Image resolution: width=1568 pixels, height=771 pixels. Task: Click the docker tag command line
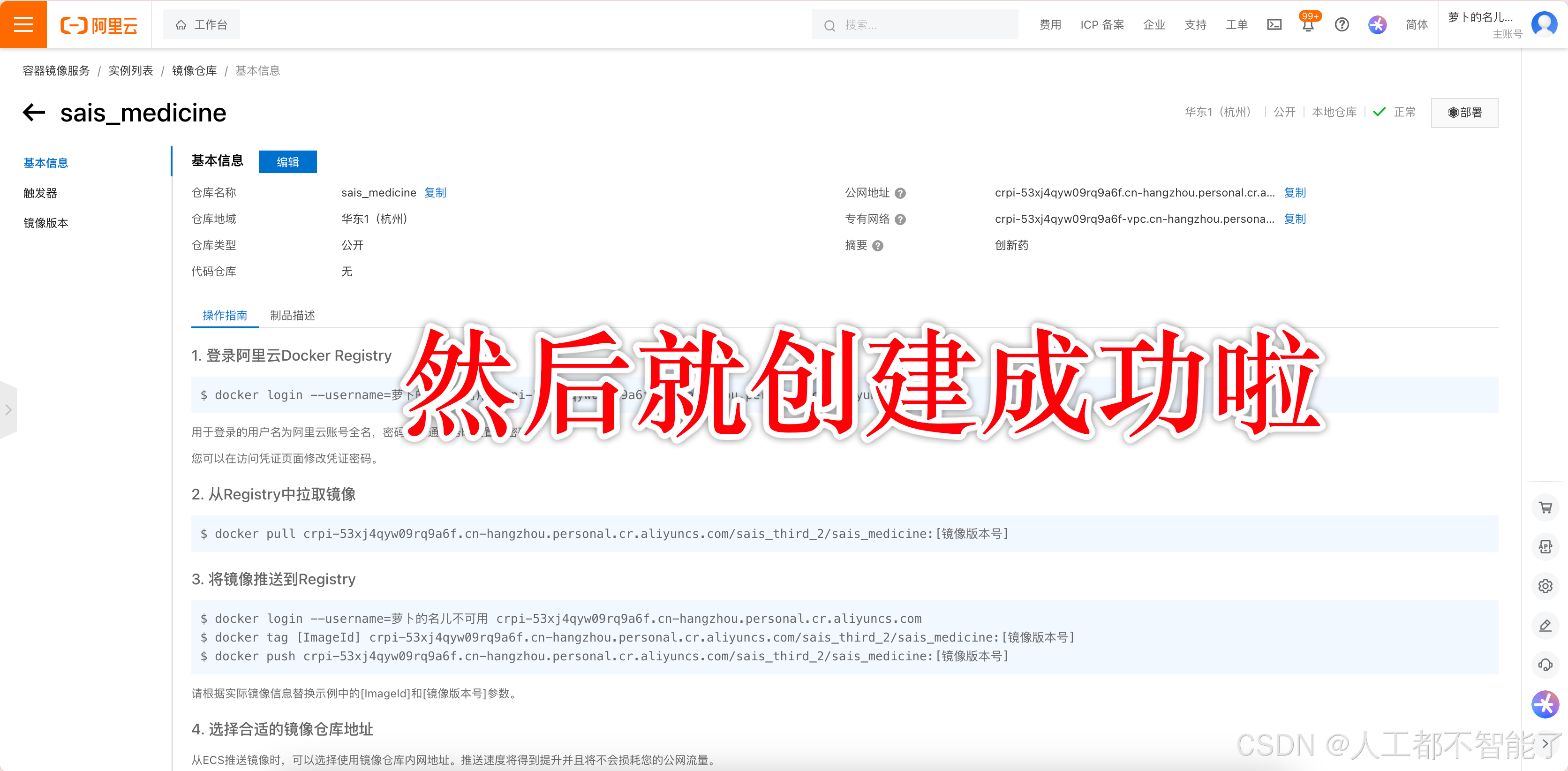point(638,638)
